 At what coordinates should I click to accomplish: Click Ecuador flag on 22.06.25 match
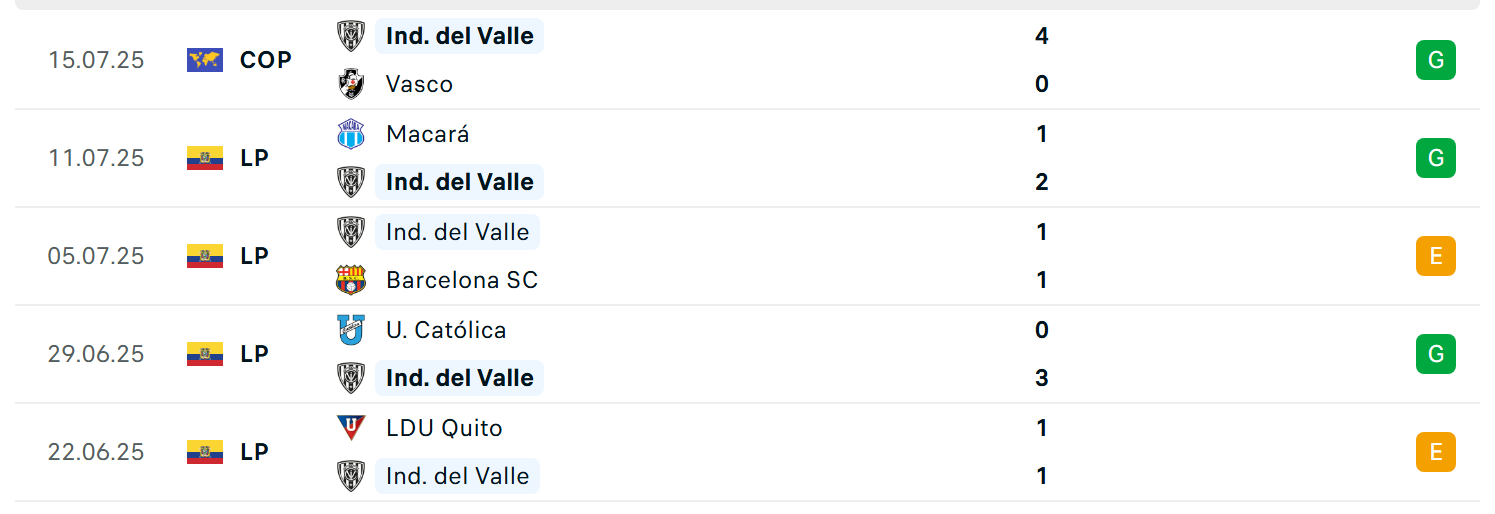coord(205,452)
